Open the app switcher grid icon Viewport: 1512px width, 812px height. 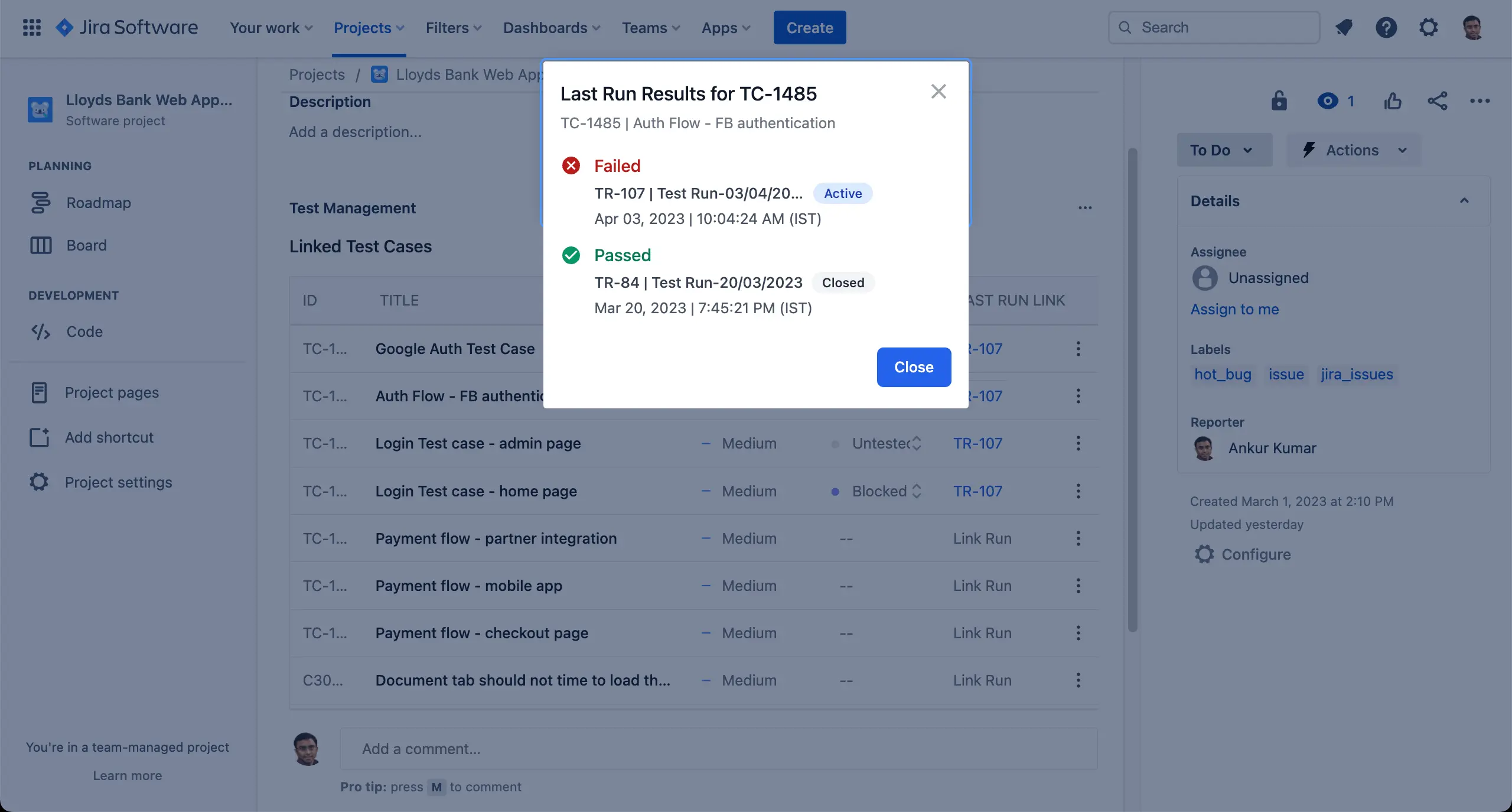[x=31, y=28]
